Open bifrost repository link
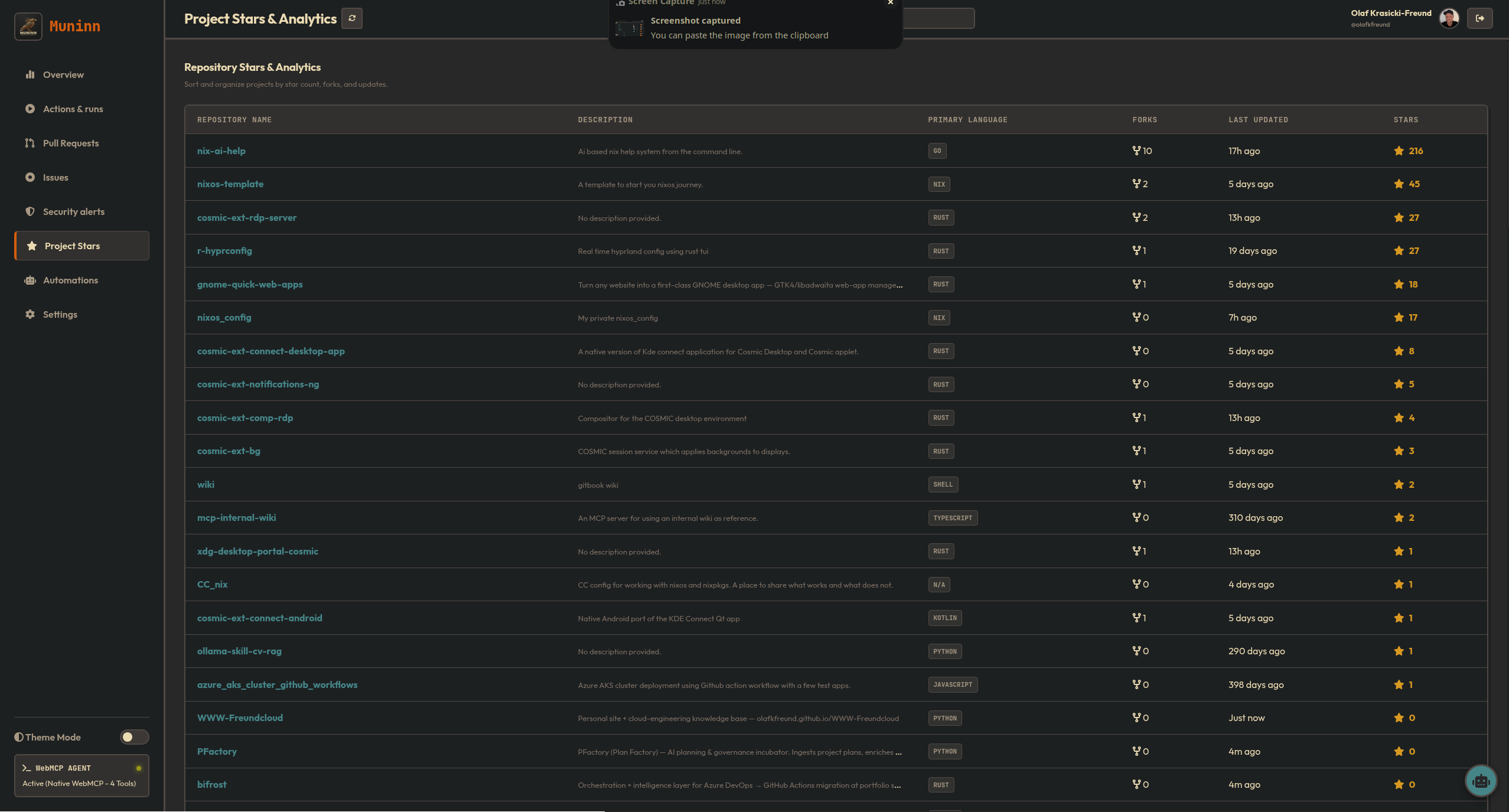The width and height of the screenshot is (1509, 812). tap(212, 784)
